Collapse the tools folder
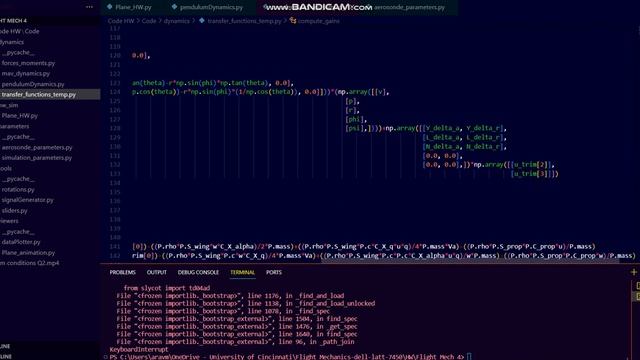This screenshot has height=360, width=640. pos(6,169)
